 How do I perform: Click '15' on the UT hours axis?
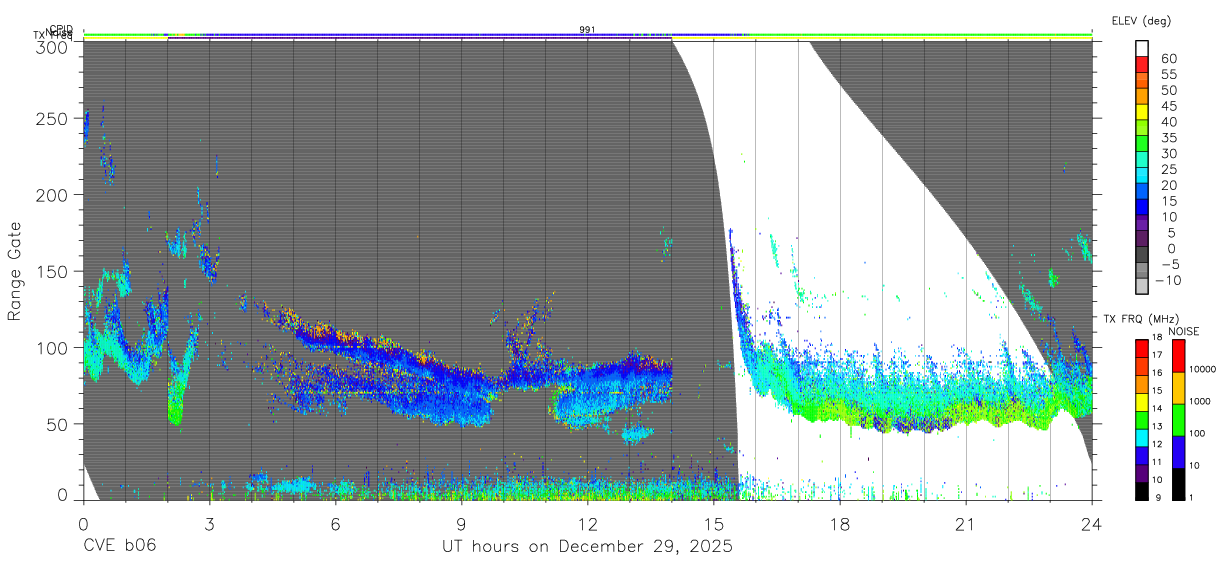[x=713, y=523]
